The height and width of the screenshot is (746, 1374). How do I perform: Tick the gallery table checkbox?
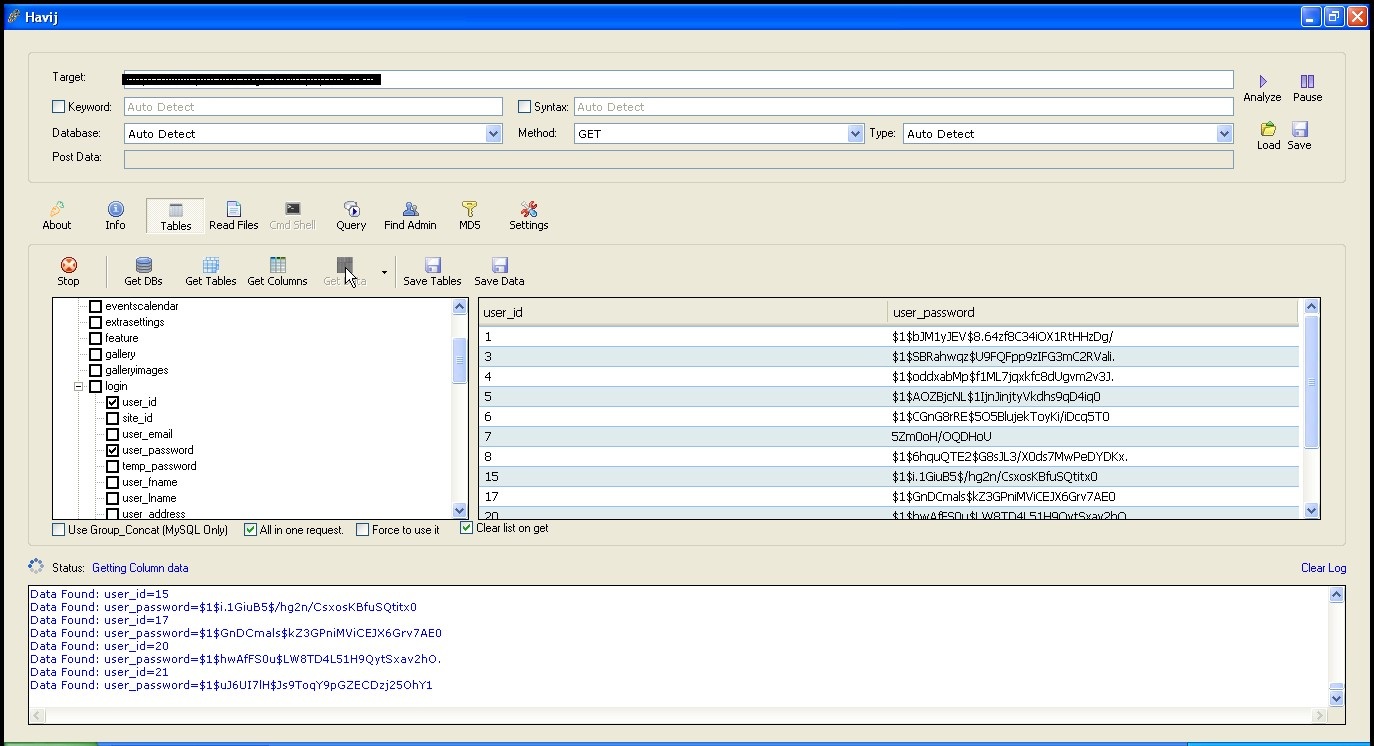coord(96,354)
